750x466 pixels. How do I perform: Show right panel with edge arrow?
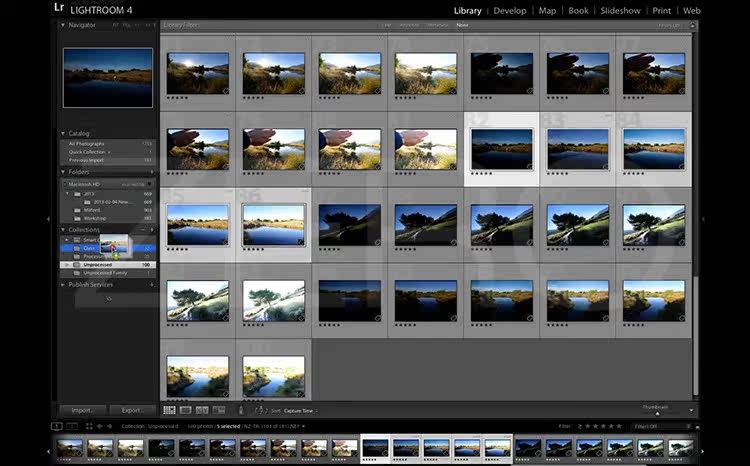tap(702, 219)
